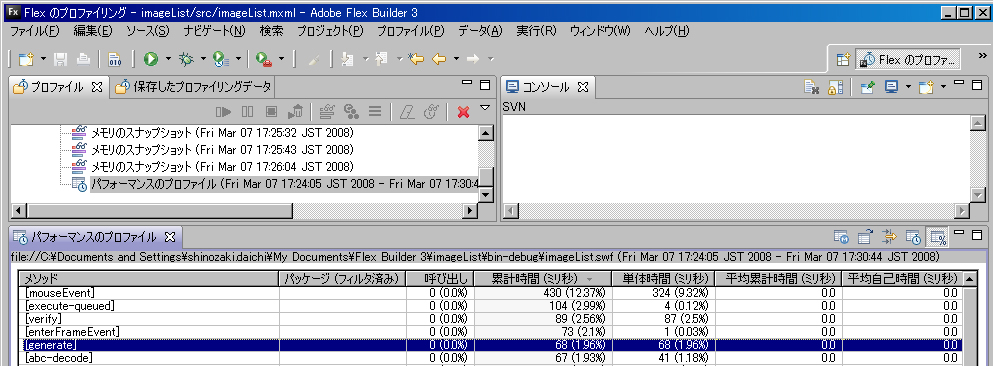
Task: Open the Open Console dropdown arrow
Action: pos(944,87)
